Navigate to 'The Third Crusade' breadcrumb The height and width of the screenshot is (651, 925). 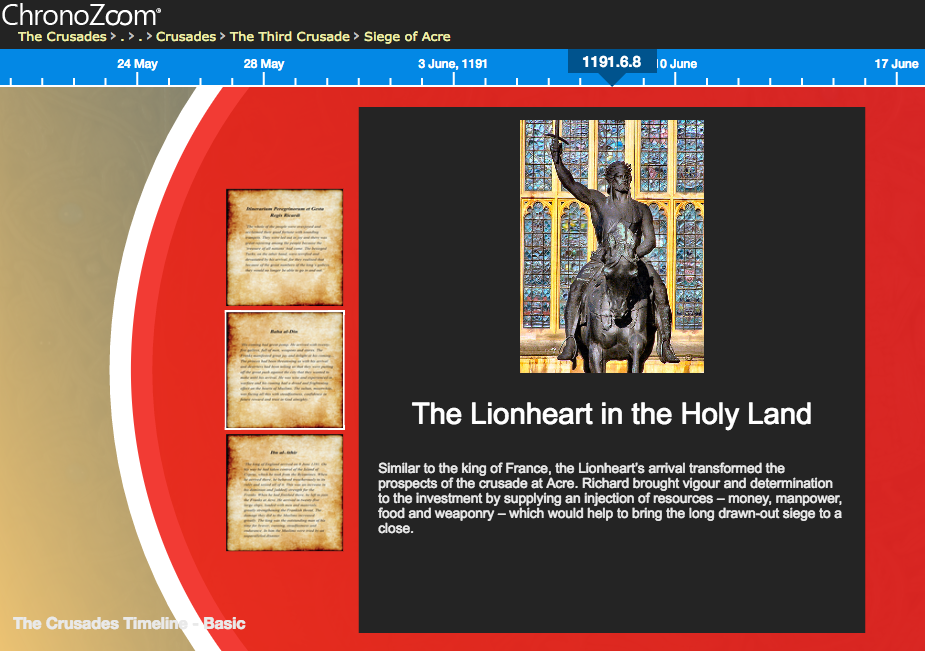coord(289,37)
